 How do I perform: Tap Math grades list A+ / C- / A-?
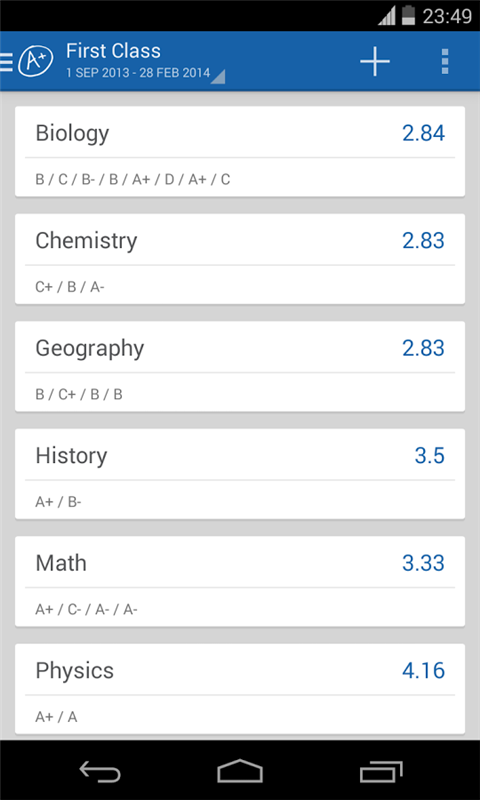coord(86,610)
